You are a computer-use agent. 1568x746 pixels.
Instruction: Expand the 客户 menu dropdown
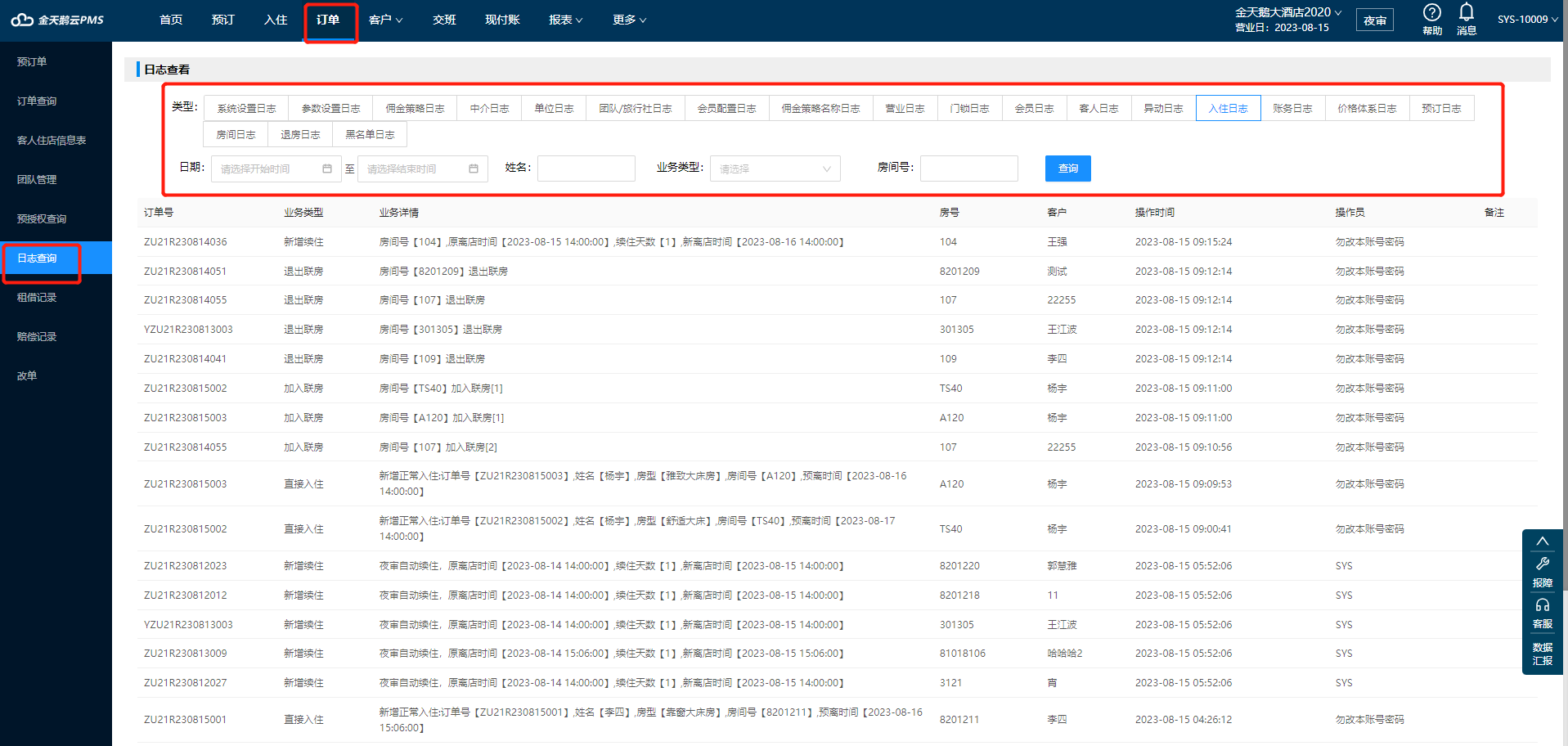click(x=385, y=20)
